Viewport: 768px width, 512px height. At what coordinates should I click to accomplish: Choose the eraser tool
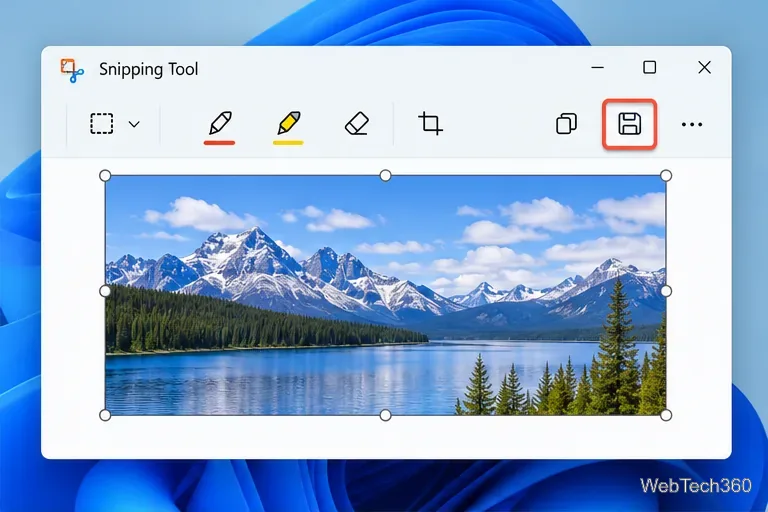pyautogui.click(x=357, y=123)
